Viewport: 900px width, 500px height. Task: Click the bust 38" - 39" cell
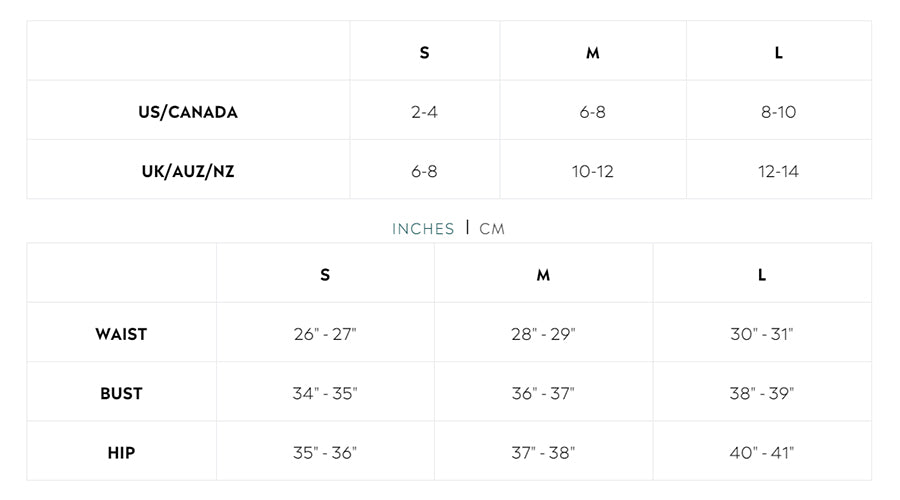pos(762,393)
